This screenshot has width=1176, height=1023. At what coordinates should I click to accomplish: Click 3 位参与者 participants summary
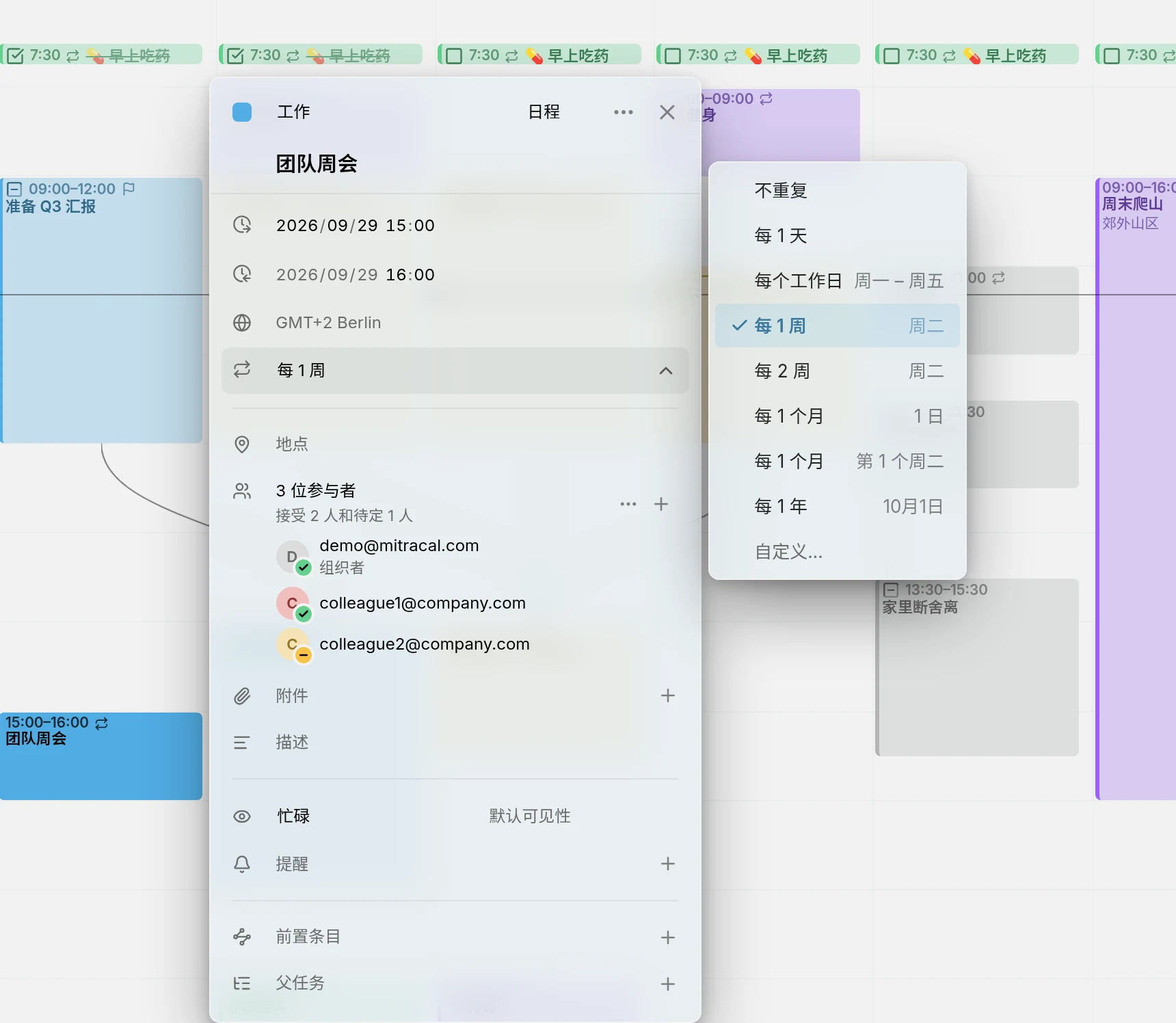(316, 491)
